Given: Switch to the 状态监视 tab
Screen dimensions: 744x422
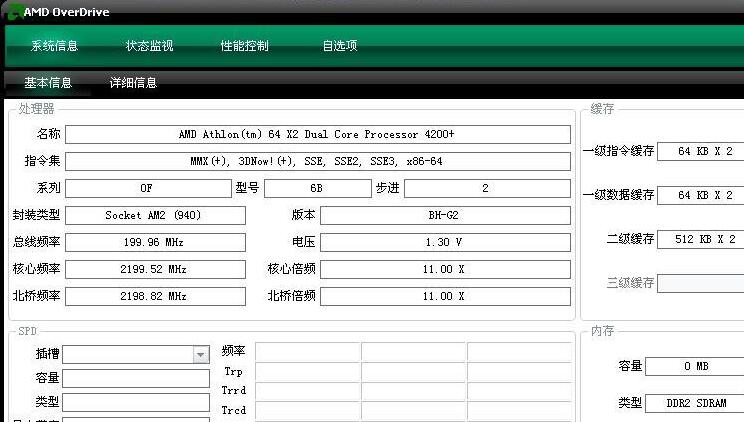Looking at the screenshot, I should coord(149,46).
